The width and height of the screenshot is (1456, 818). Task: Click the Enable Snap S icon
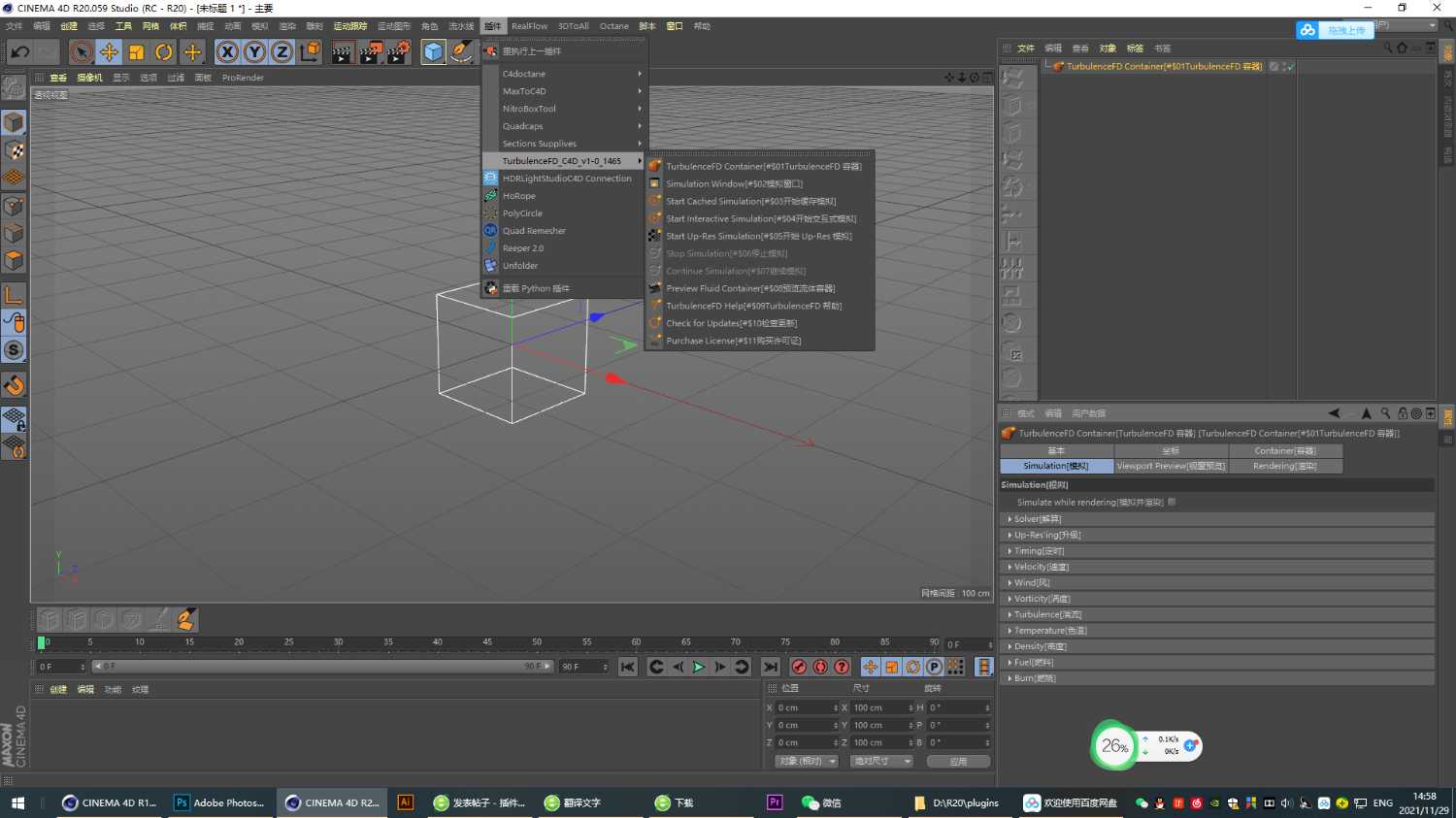pos(14,350)
